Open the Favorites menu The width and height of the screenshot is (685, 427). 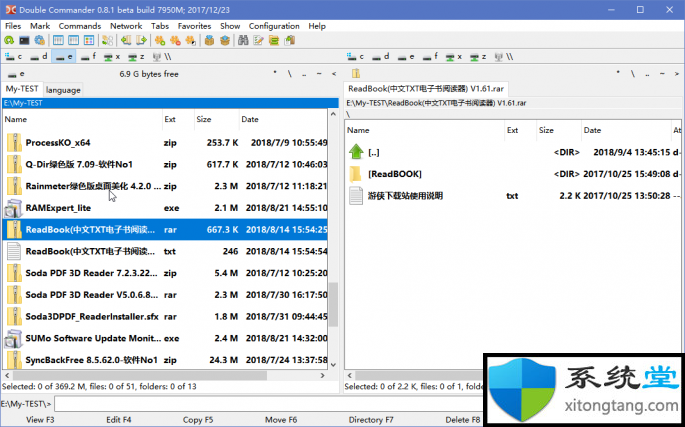pyautogui.click(x=194, y=26)
